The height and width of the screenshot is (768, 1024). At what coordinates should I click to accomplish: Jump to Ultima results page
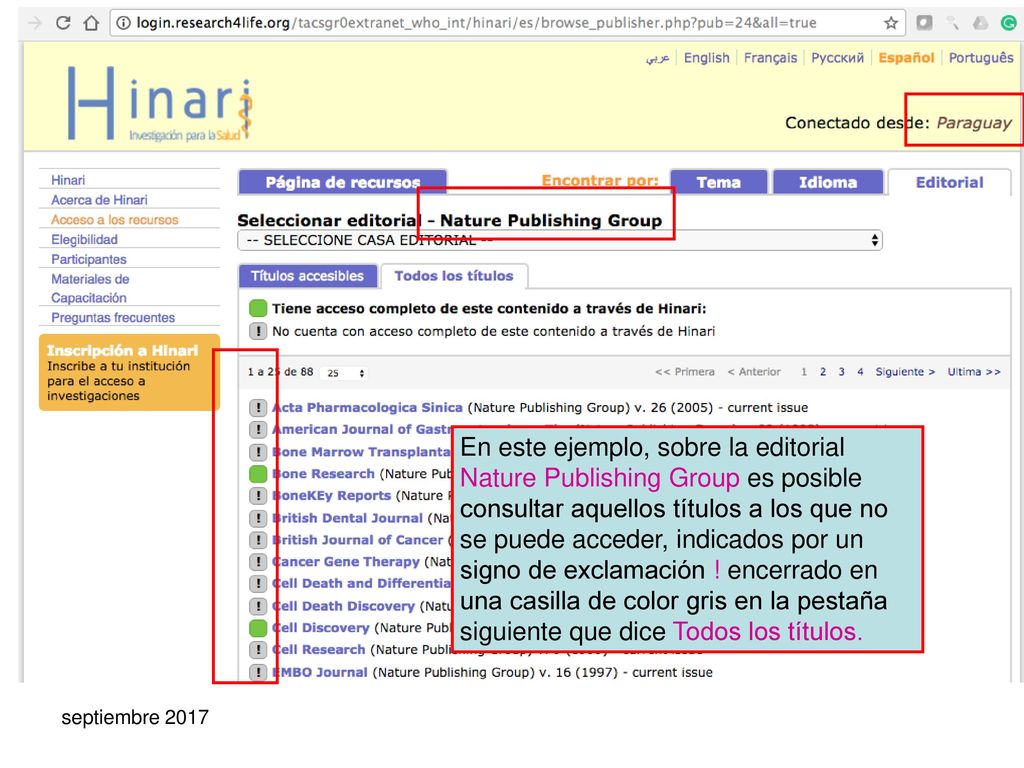pyautogui.click(x=974, y=372)
